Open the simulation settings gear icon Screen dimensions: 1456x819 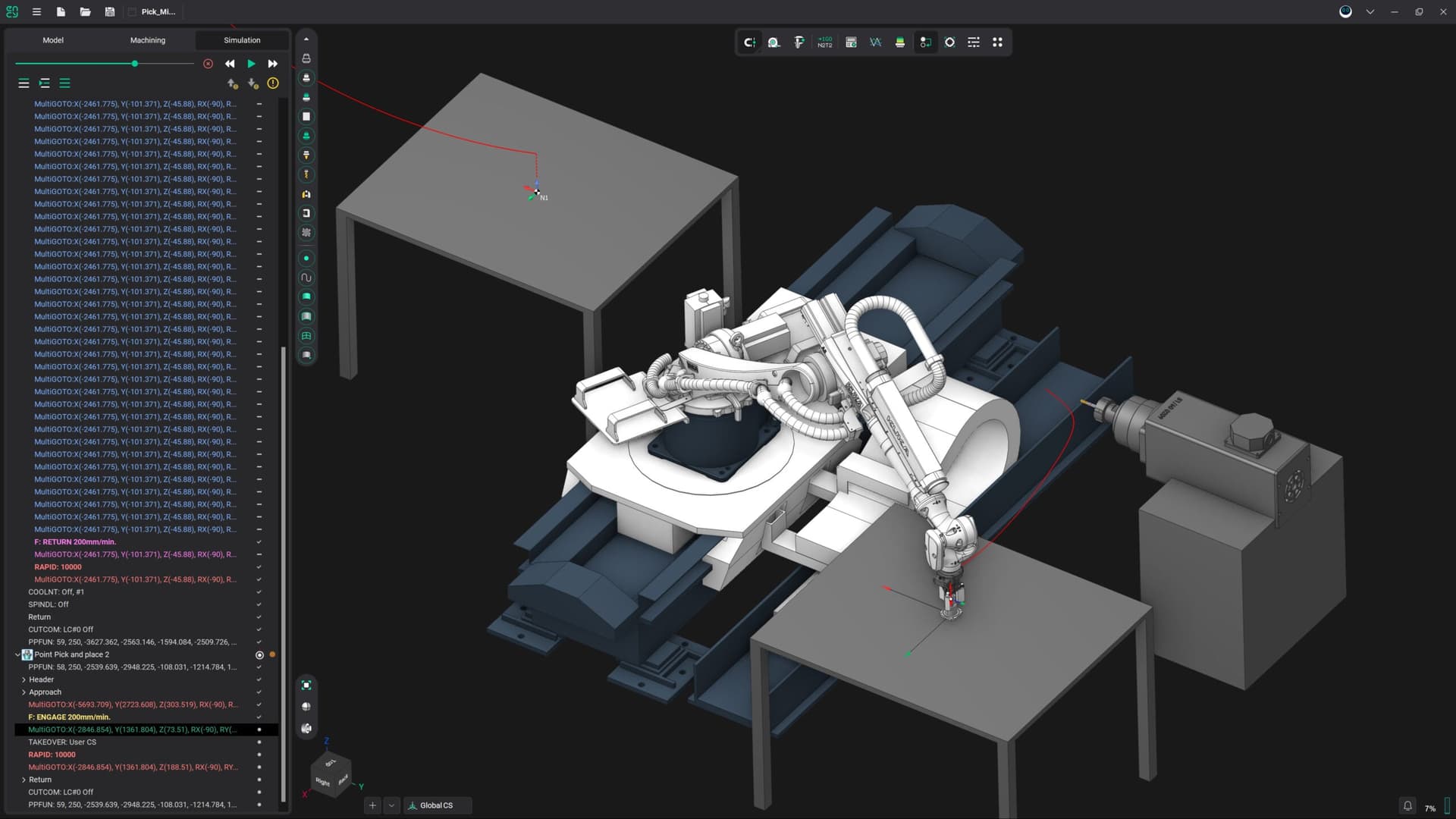point(950,42)
